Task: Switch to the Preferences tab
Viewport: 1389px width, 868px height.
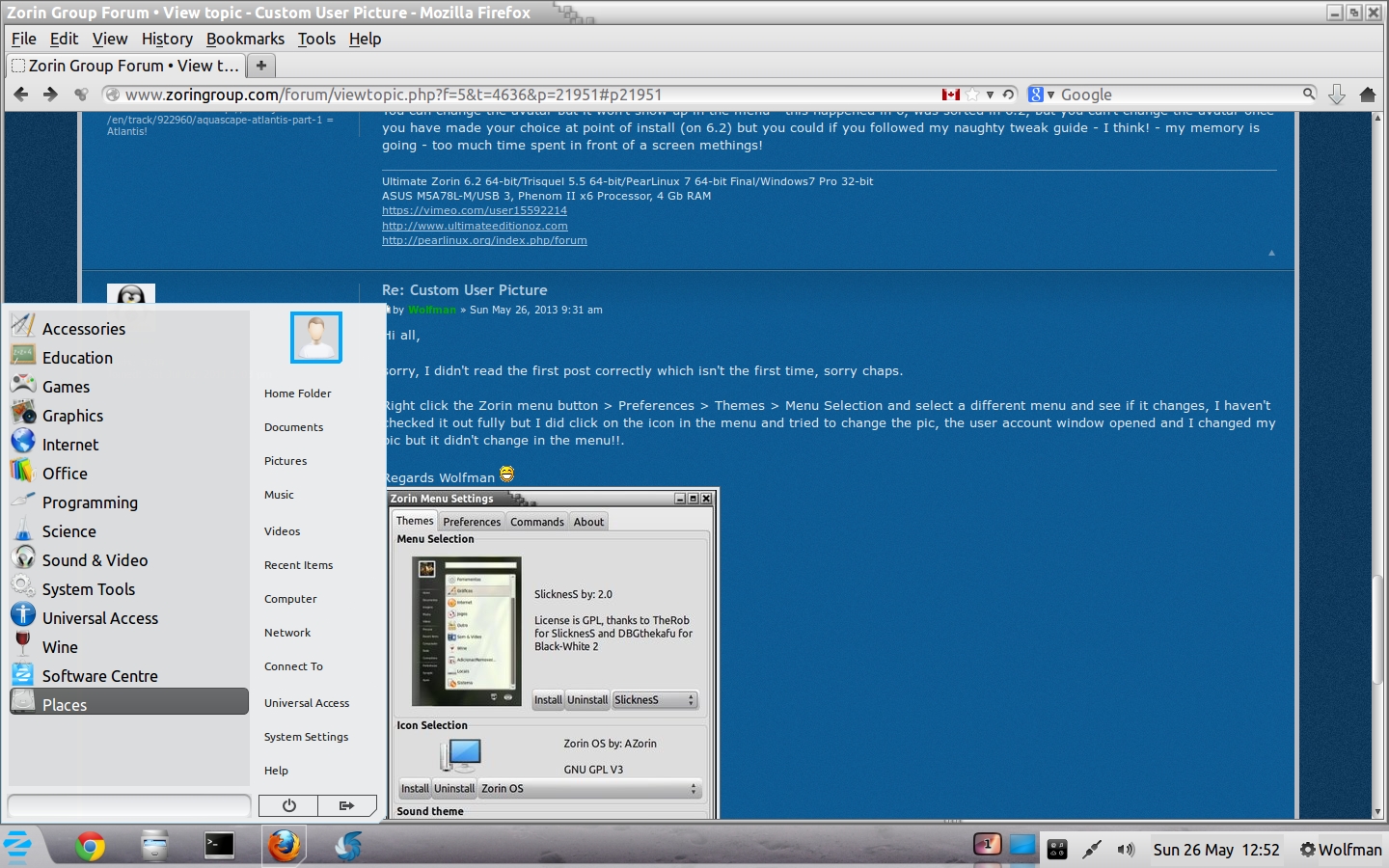Action: click(472, 522)
